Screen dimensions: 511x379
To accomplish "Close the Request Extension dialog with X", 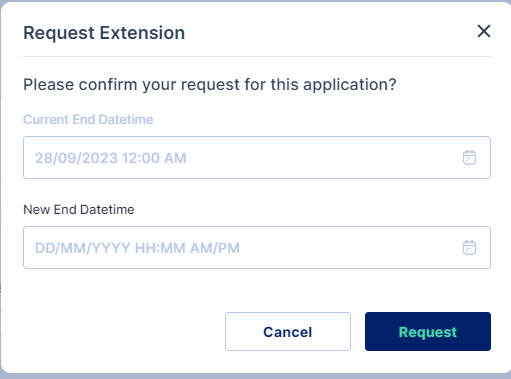I will (x=483, y=31).
